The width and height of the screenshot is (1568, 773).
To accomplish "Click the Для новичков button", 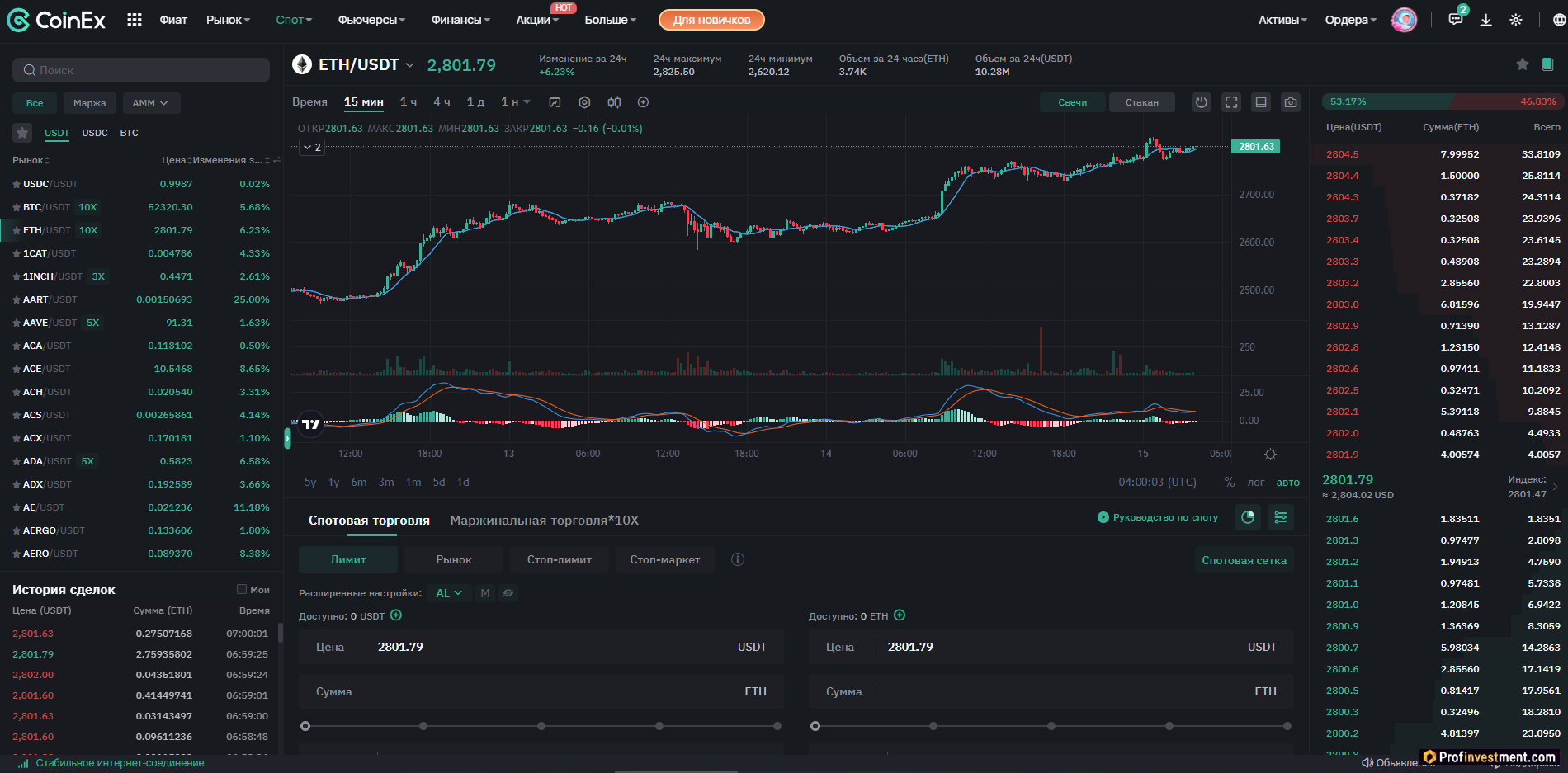I will pyautogui.click(x=711, y=20).
